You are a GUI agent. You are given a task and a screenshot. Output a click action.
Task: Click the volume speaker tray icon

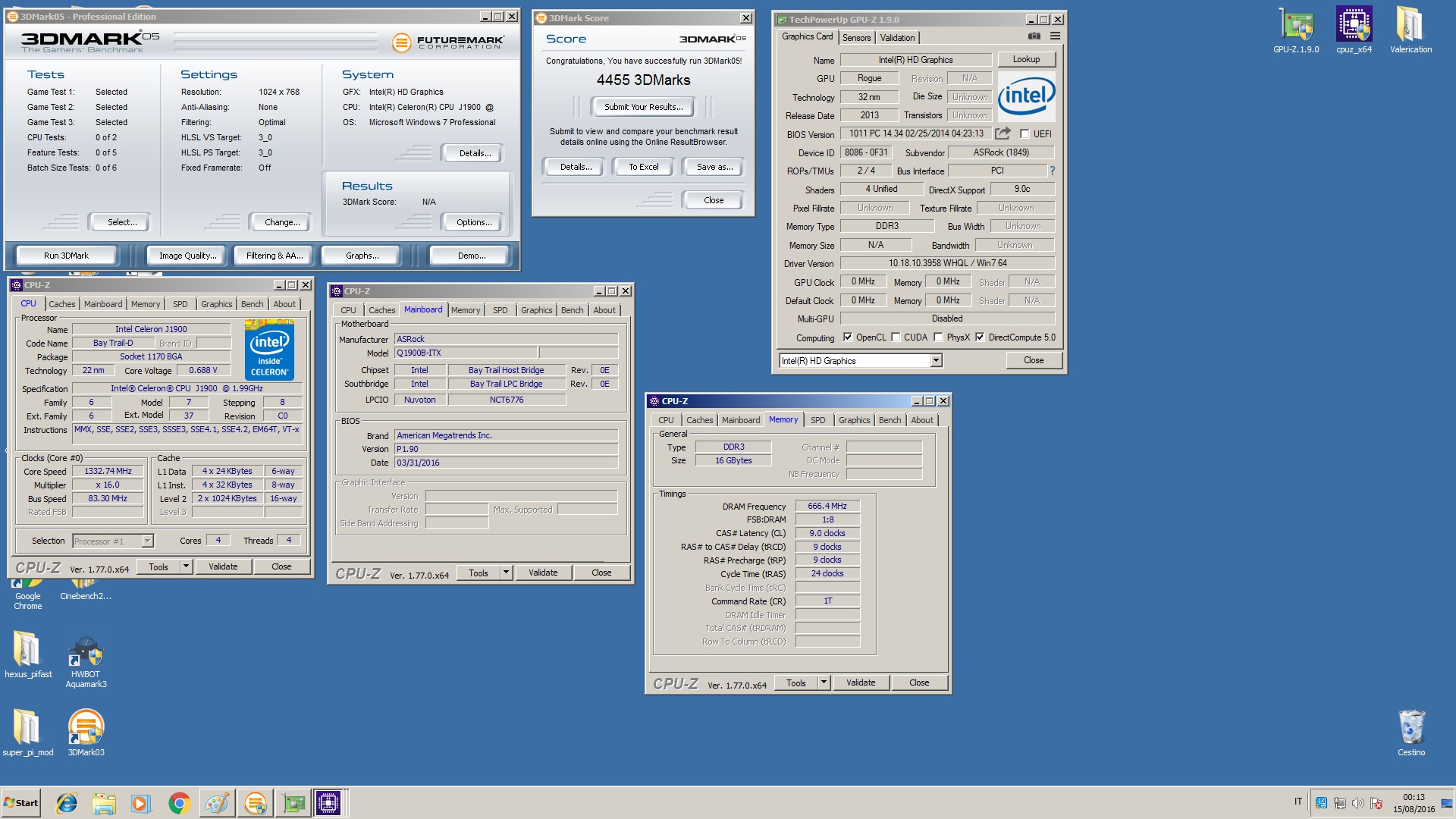click(1357, 803)
